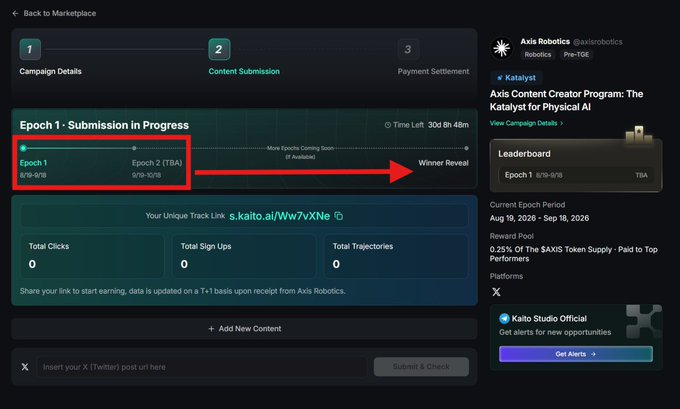Image resolution: width=680 pixels, height=409 pixels.
Task: Click the Reward Pool description text
Action: click(573, 254)
